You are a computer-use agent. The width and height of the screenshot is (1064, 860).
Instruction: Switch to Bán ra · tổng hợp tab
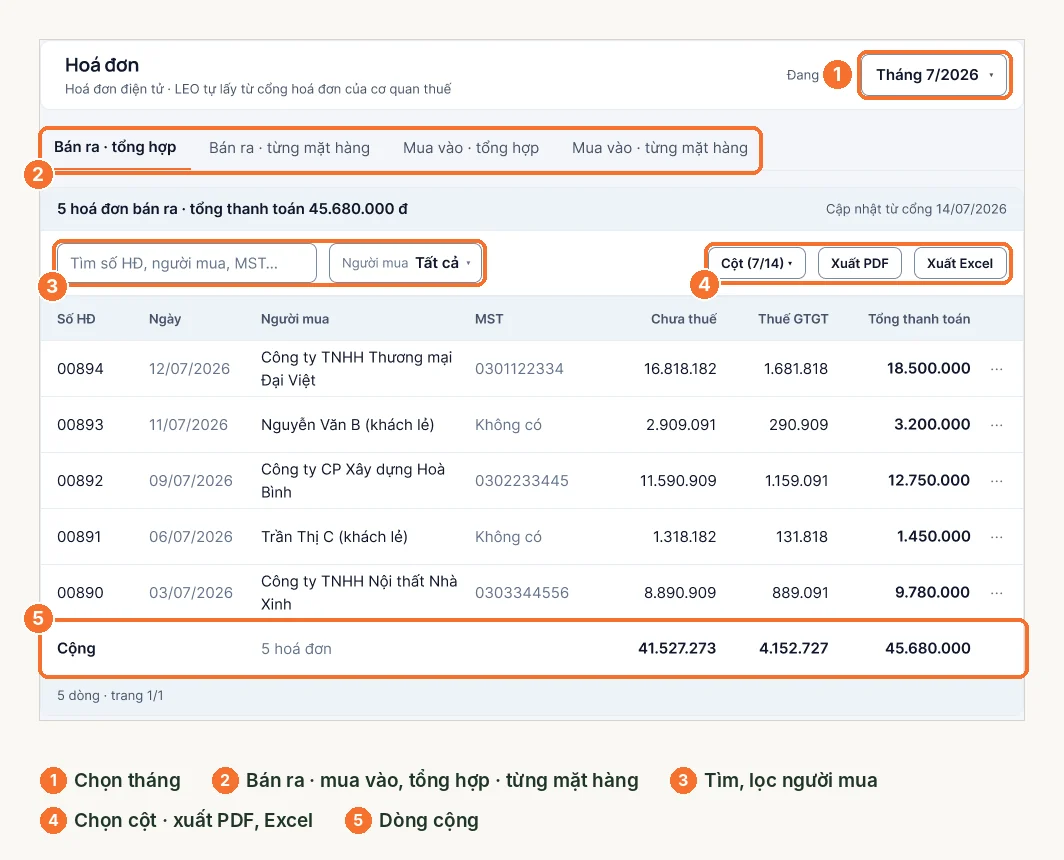tap(115, 147)
